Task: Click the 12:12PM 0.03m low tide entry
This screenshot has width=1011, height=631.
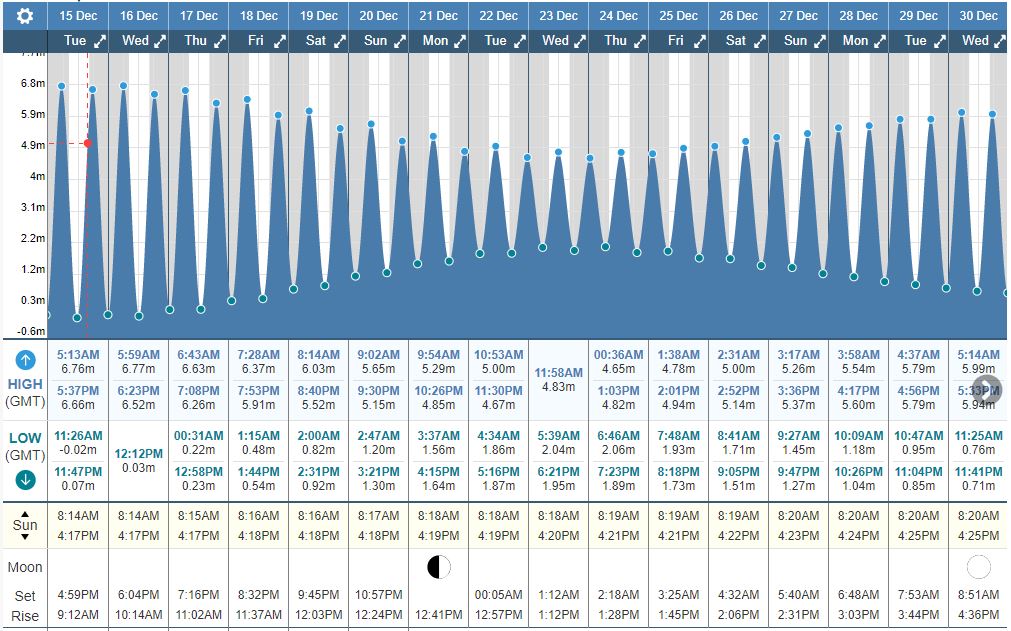Action: pos(139,461)
